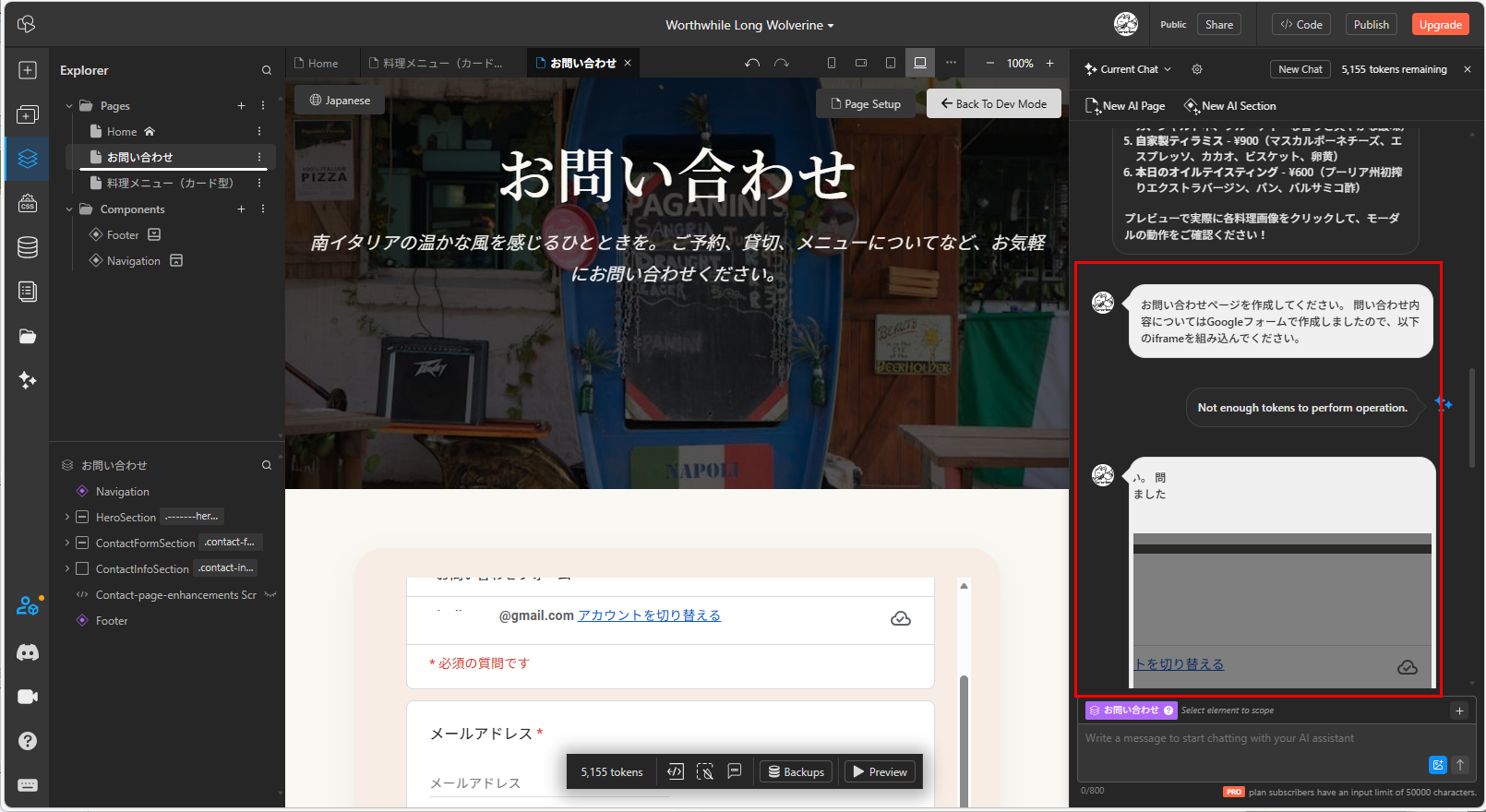Open the Preview button
Screen dimensions: 1486x812
pyautogui.click(x=880, y=771)
